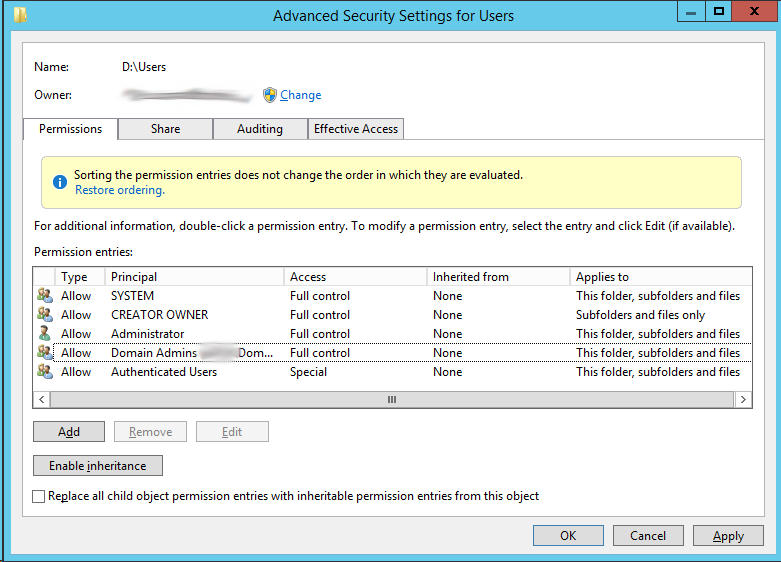Image resolution: width=781 pixels, height=562 pixels.
Task: Click the left arrow of the horizontal scrollbar
Action: (x=42, y=400)
